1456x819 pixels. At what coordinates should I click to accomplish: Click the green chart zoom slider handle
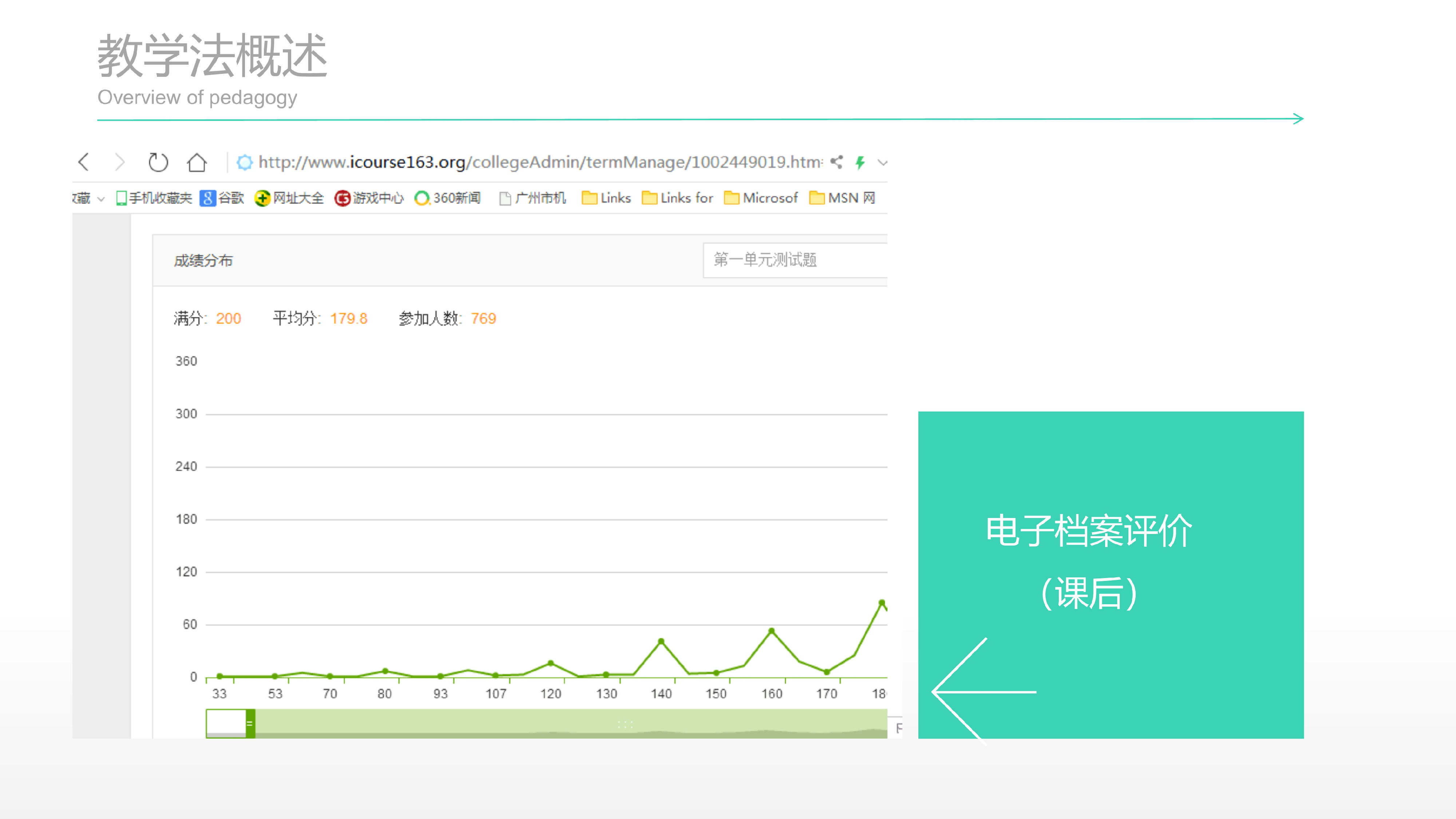click(x=250, y=723)
